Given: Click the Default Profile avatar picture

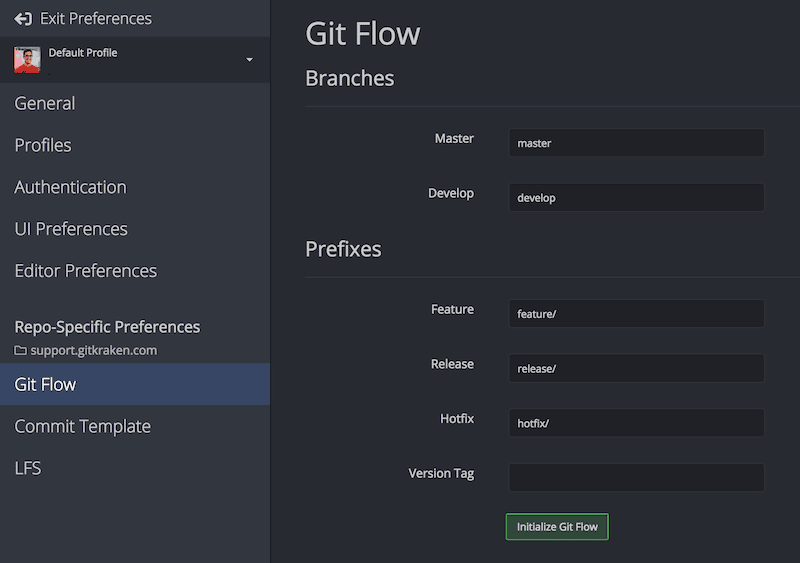Looking at the screenshot, I should (27, 60).
